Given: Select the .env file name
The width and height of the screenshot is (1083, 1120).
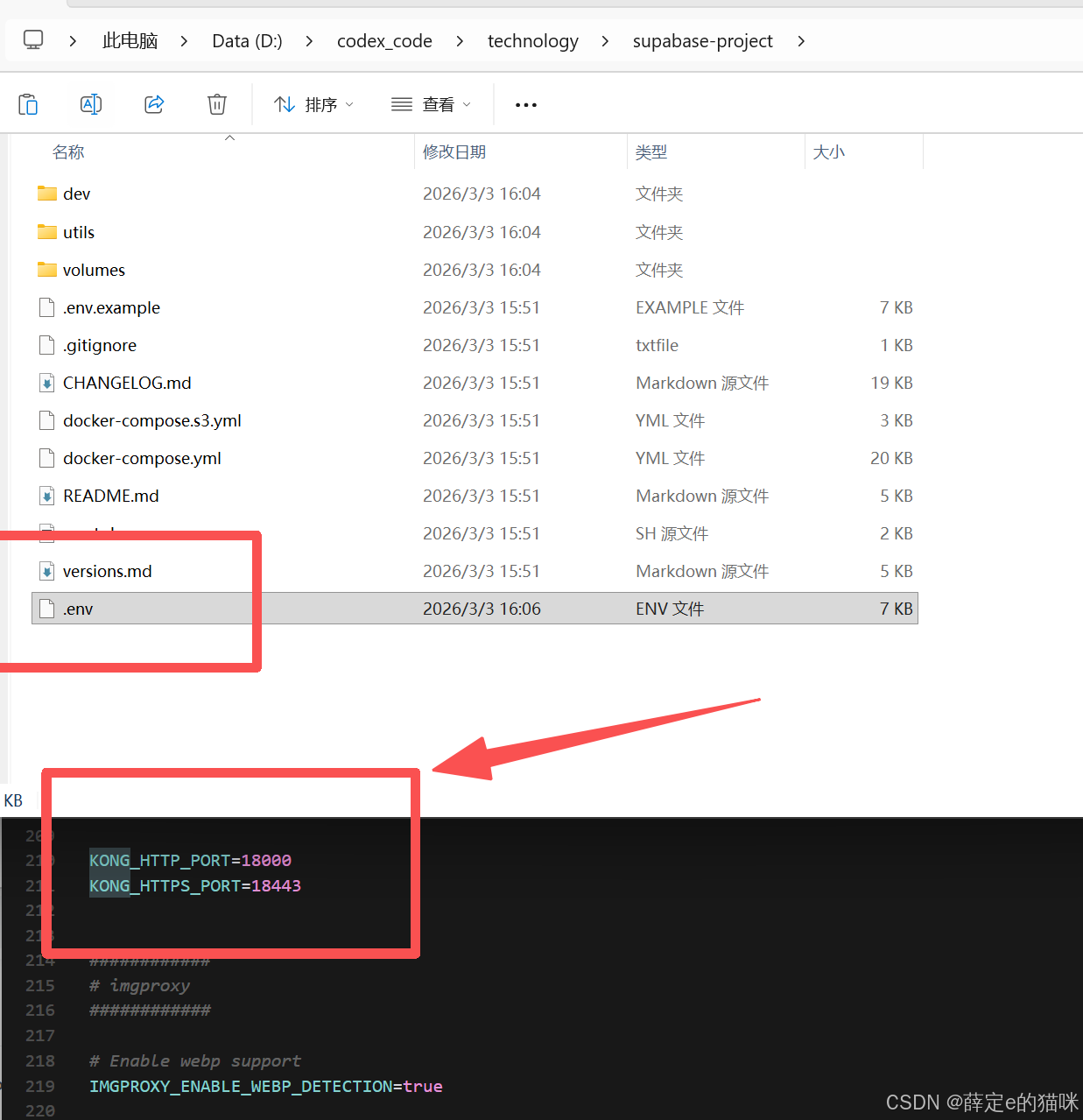Looking at the screenshot, I should [78, 609].
